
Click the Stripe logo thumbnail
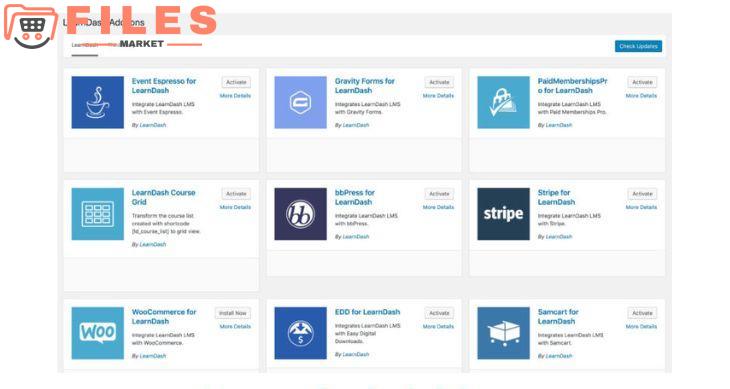pyautogui.click(x=503, y=214)
